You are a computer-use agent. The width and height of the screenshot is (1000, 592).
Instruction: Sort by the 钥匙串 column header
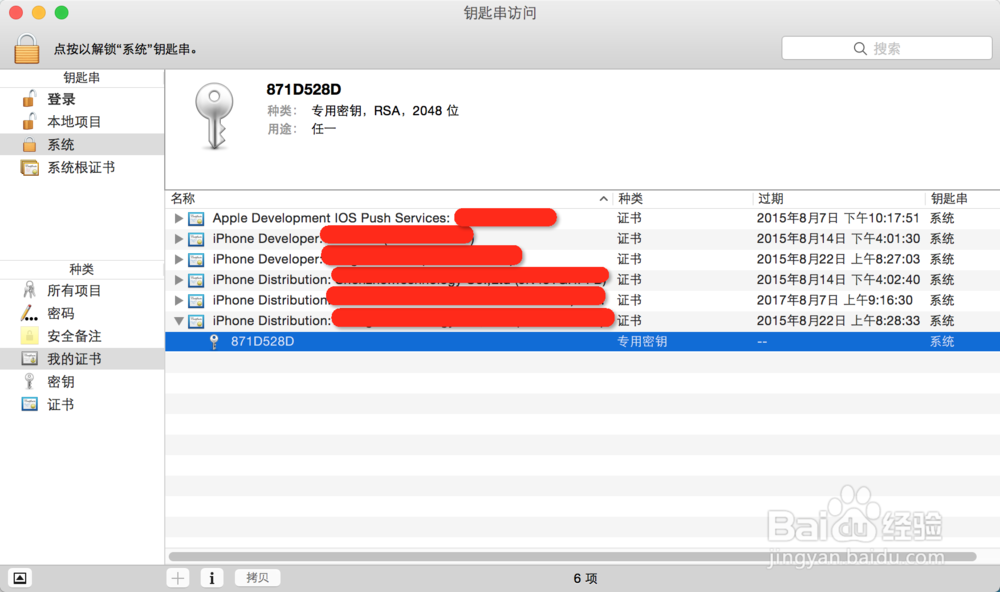962,199
